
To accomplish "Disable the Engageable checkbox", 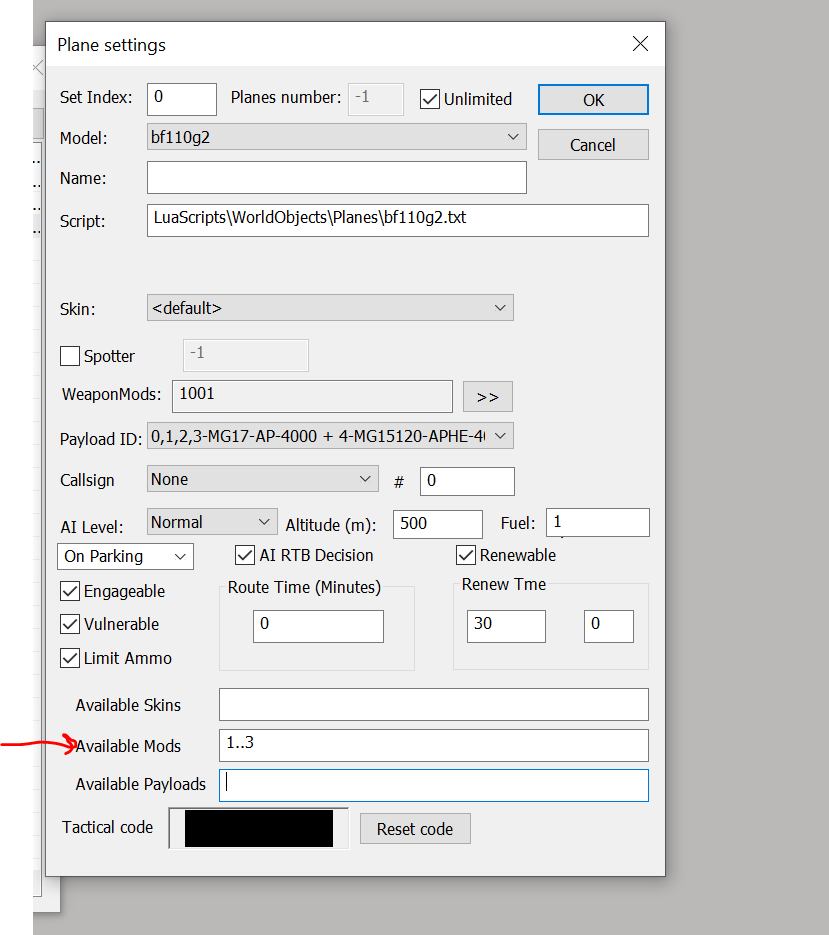I will click(70, 591).
